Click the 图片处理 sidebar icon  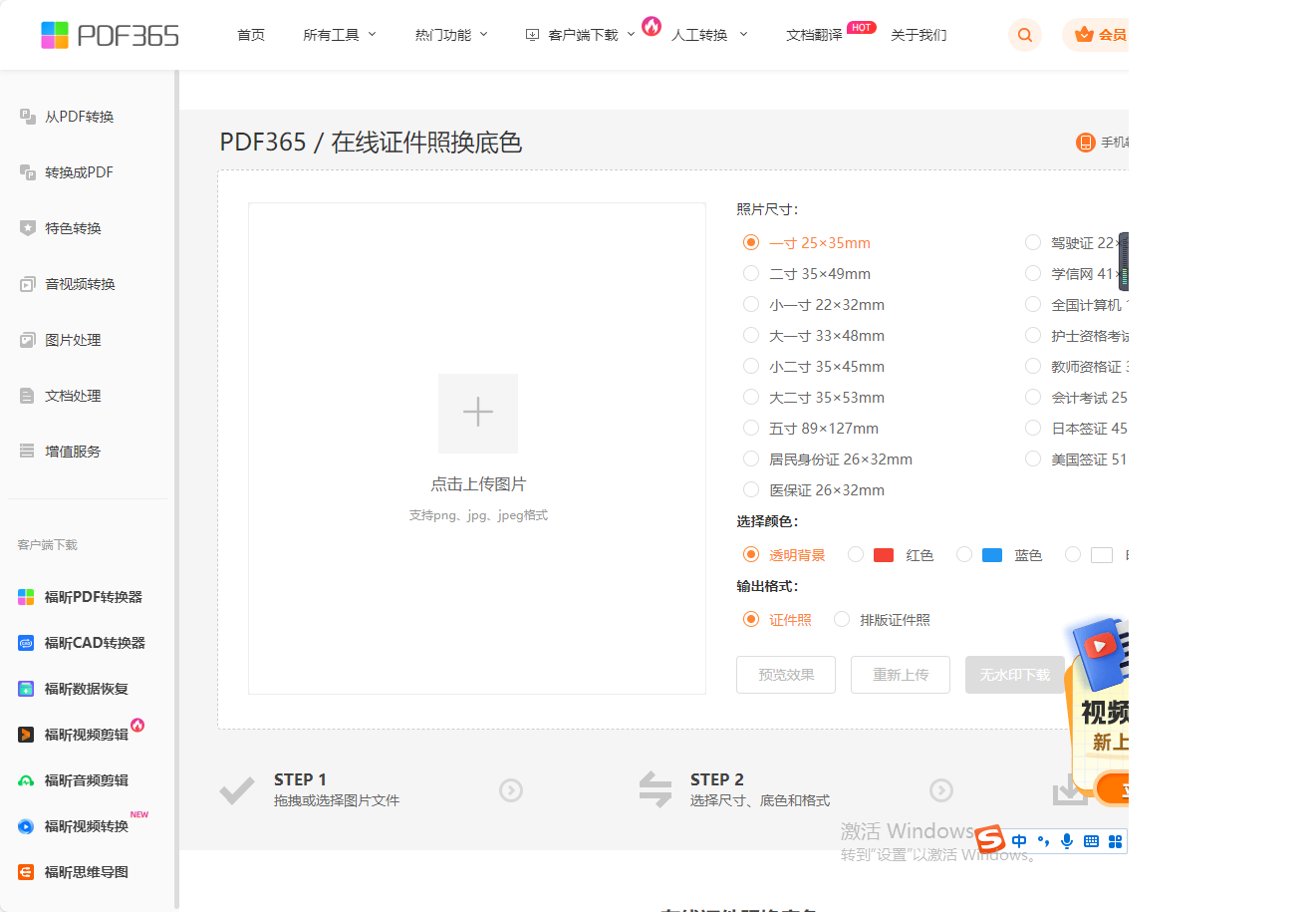pos(28,340)
